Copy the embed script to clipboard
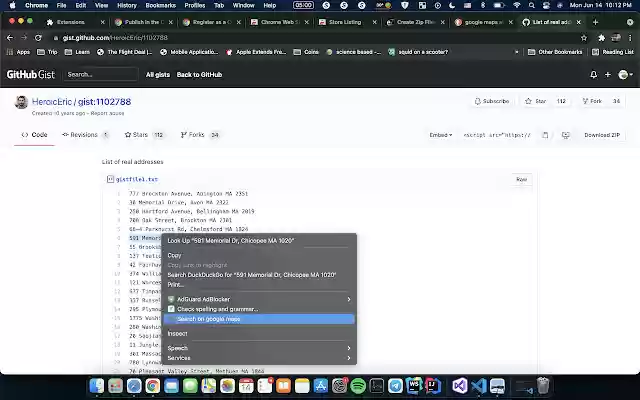The image size is (640, 400). click(x=545, y=135)
